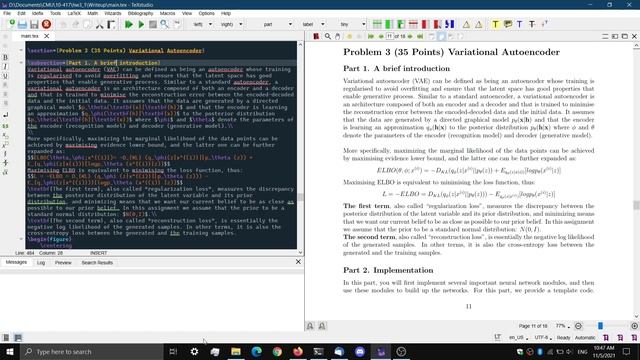
Task: Select the hand scroll tool in PDF viewer
Action: [338, 36]
